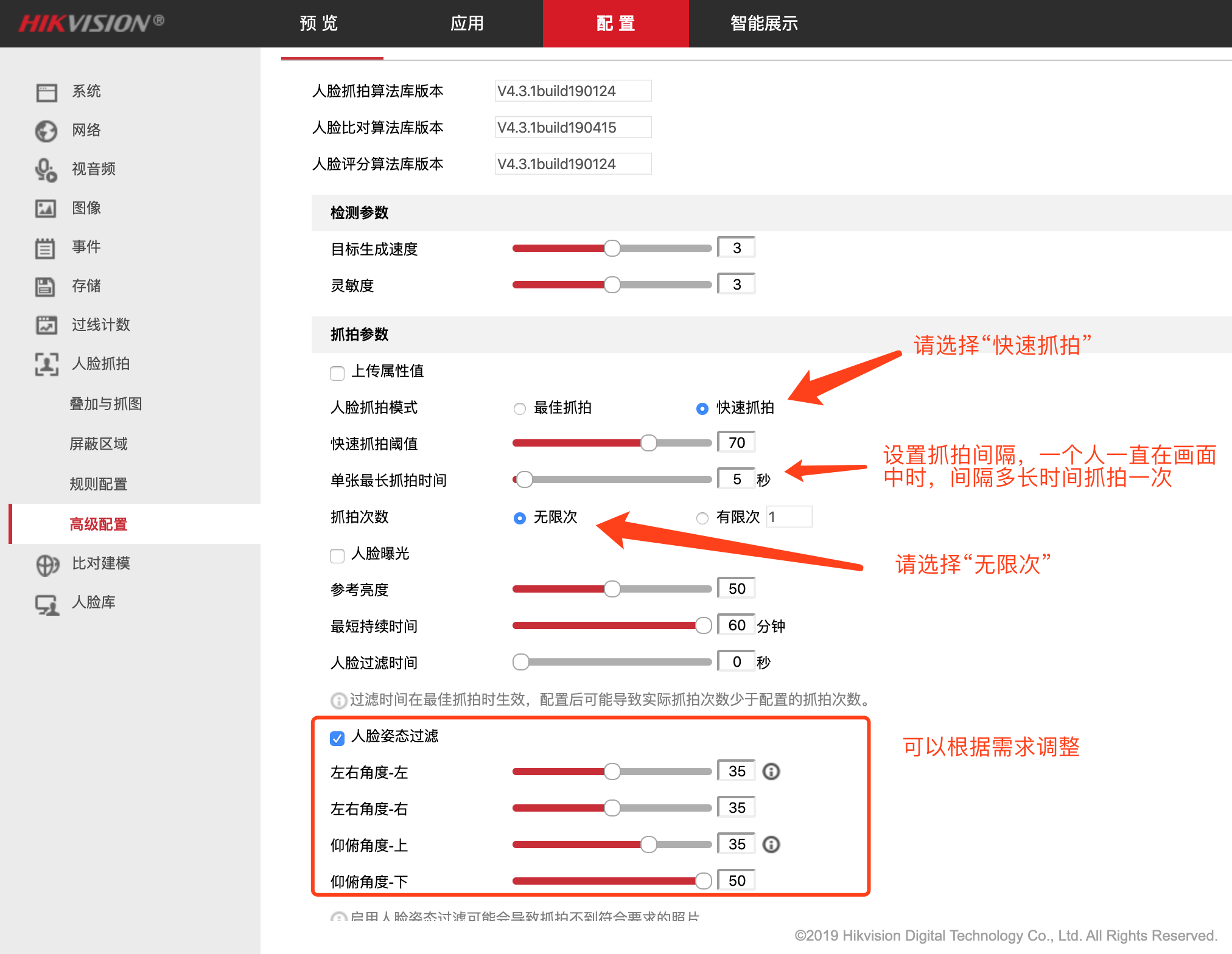Click the 有限次 count input field
Screen dimensions: 1232x954
789,517
